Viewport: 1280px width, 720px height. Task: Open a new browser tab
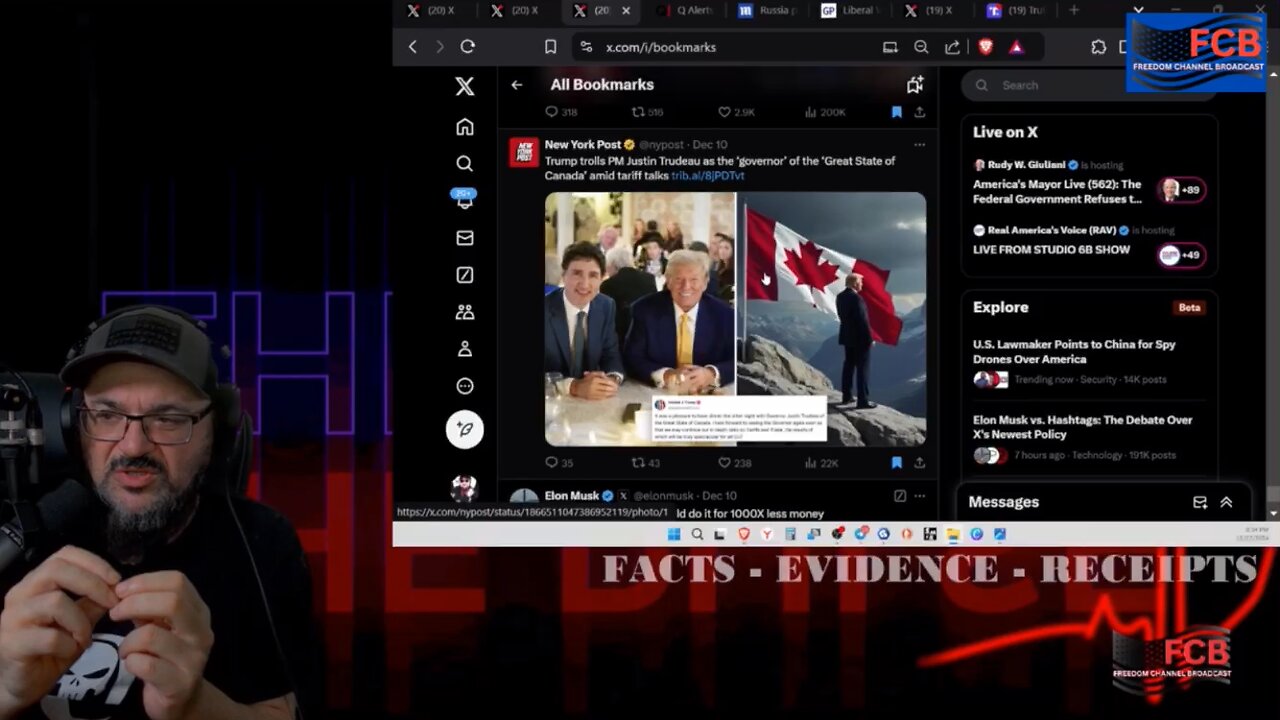point(1074,11)
